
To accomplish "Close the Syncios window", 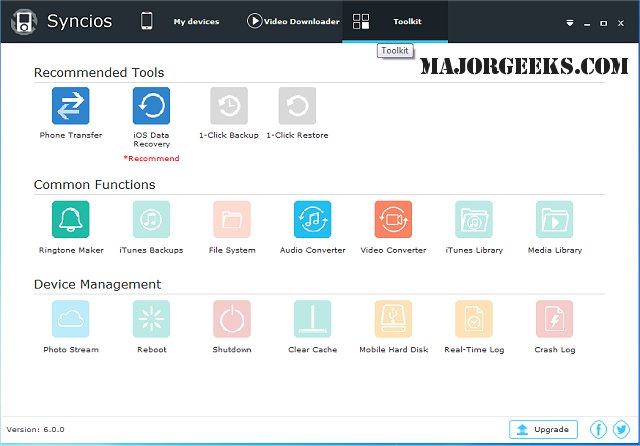I will point(620,23).
